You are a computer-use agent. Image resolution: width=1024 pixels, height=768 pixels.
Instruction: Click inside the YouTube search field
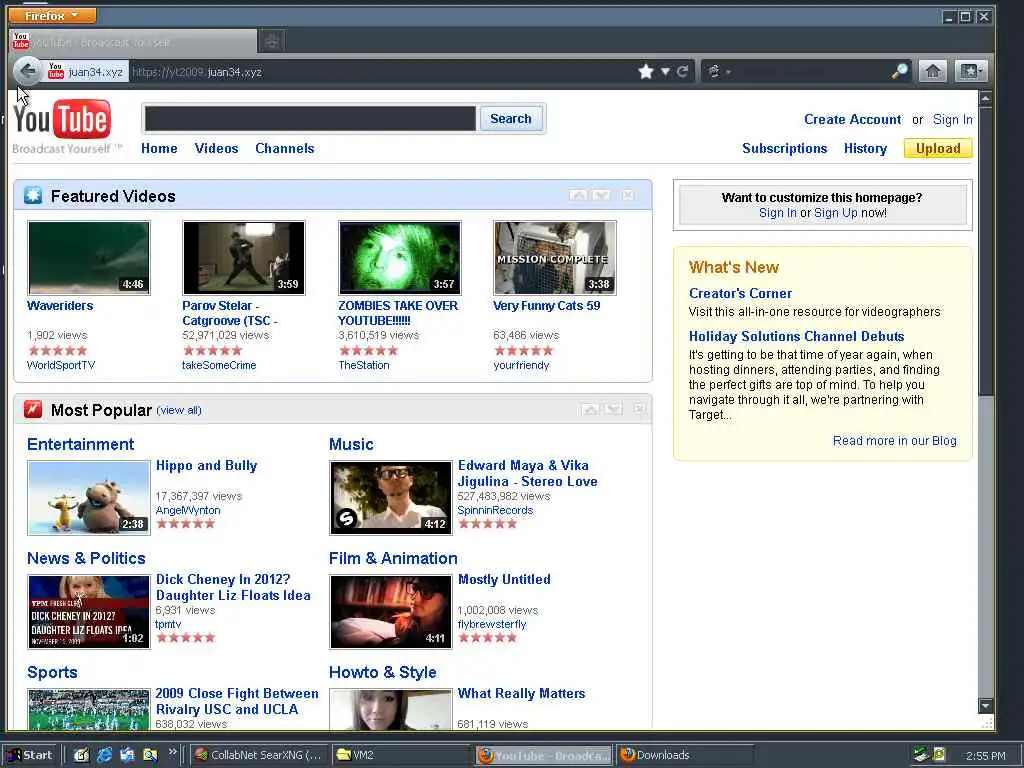310,119
